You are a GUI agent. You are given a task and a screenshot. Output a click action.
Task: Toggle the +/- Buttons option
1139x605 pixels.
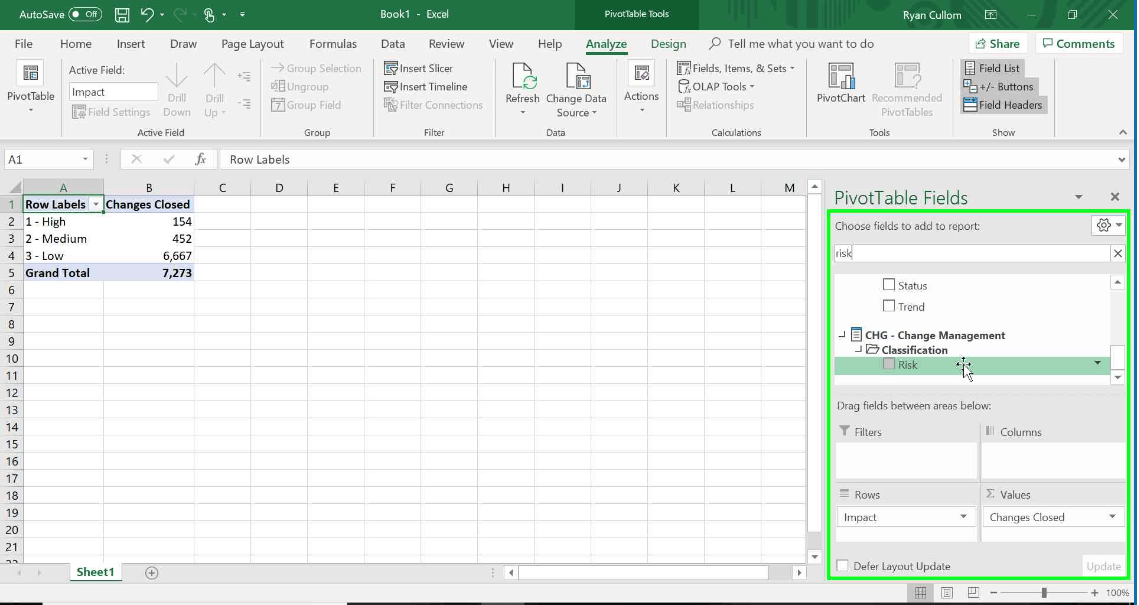click(998, 86)
